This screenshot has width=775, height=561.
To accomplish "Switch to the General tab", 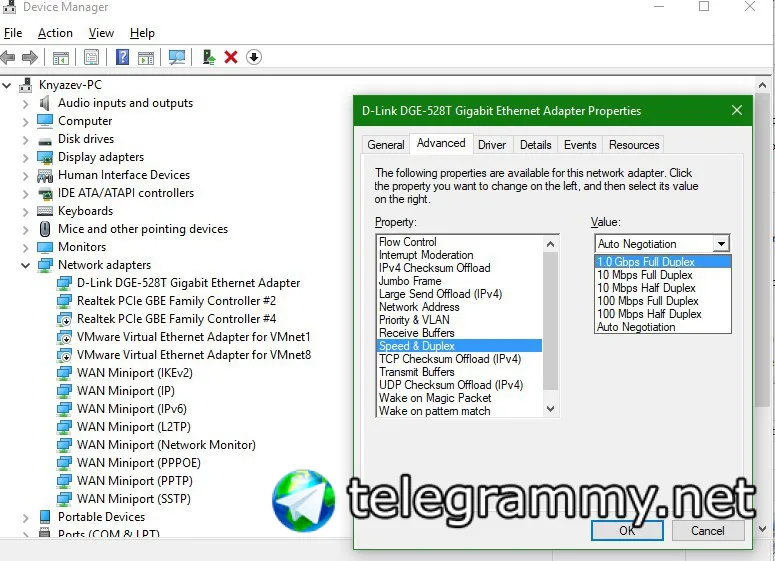I will point(386,145).
